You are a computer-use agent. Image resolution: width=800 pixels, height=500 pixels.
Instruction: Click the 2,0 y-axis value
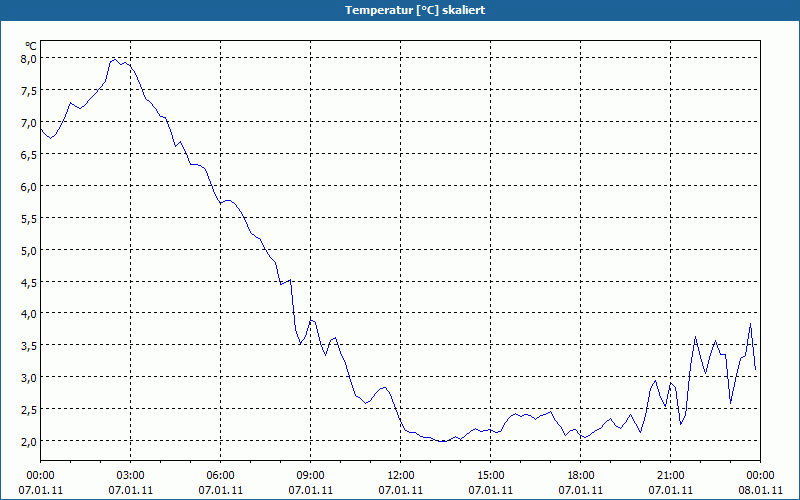28,442
